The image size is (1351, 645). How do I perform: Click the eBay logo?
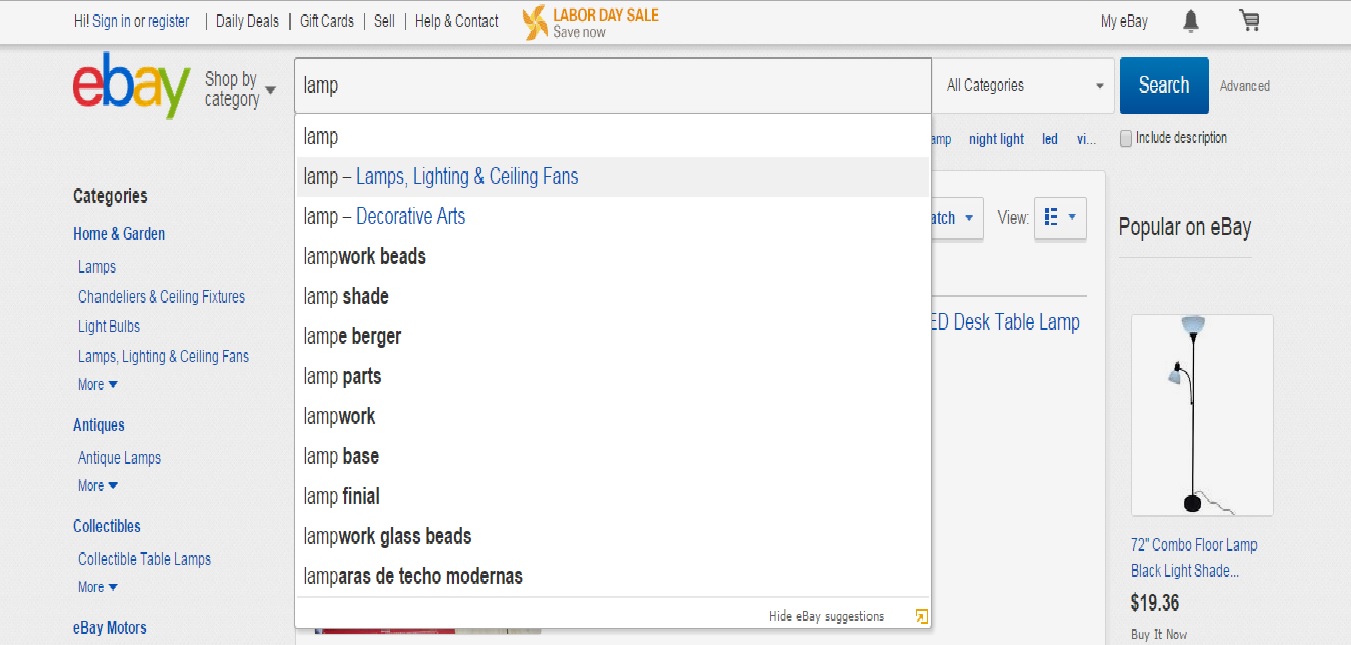(131, 86)
